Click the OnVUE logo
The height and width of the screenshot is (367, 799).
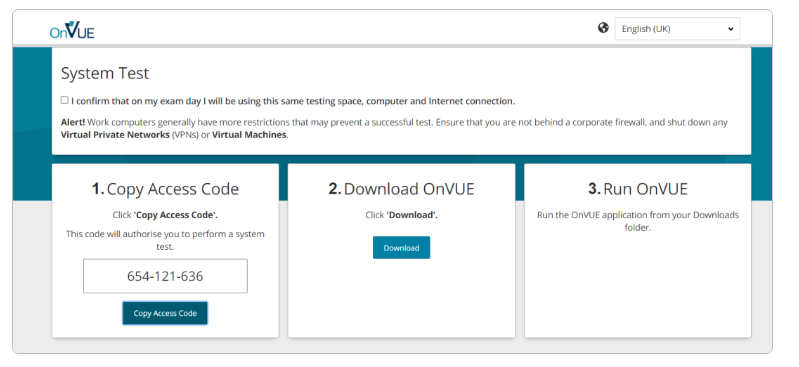pyautogui.click(x=72, y=30)
